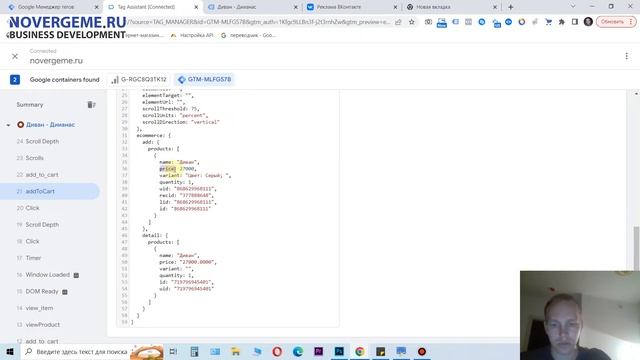Click the scrollThreshold: 75 line
Viewport: 640px width, 360px height.
pos(171,109)
